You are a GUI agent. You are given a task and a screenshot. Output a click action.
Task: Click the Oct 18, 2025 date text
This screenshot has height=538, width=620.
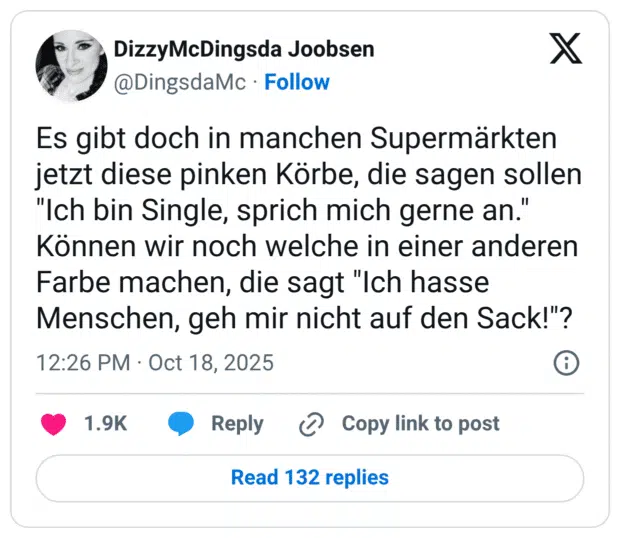tap(210, 362)
